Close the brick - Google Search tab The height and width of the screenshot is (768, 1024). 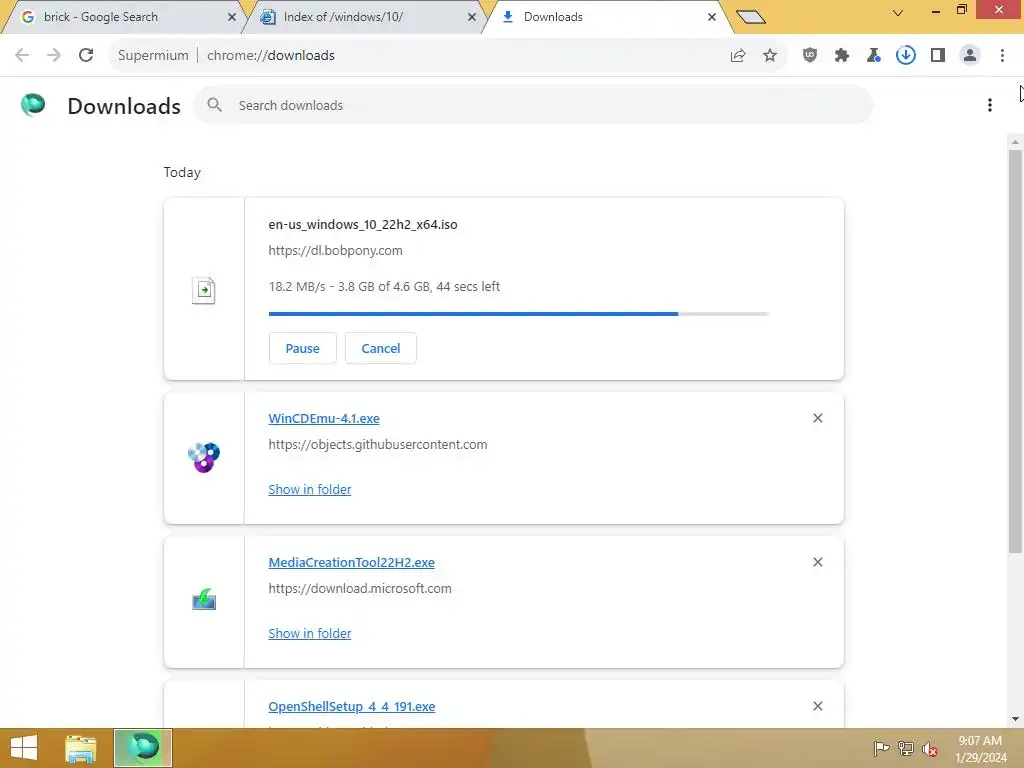pyautogui.click(x=231, y=17)
